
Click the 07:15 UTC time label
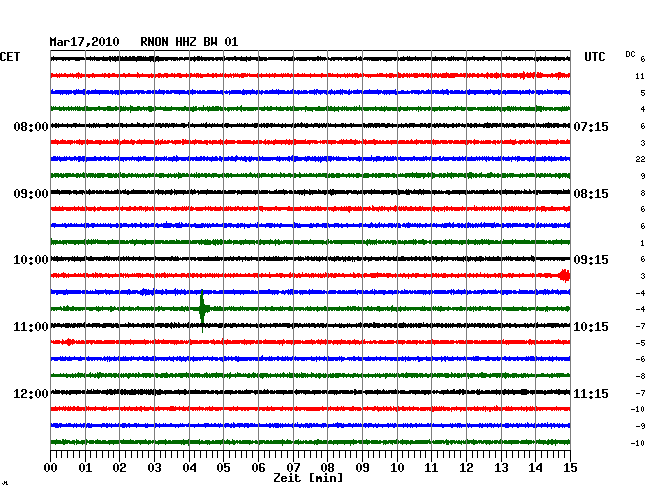tap(591, 126)
